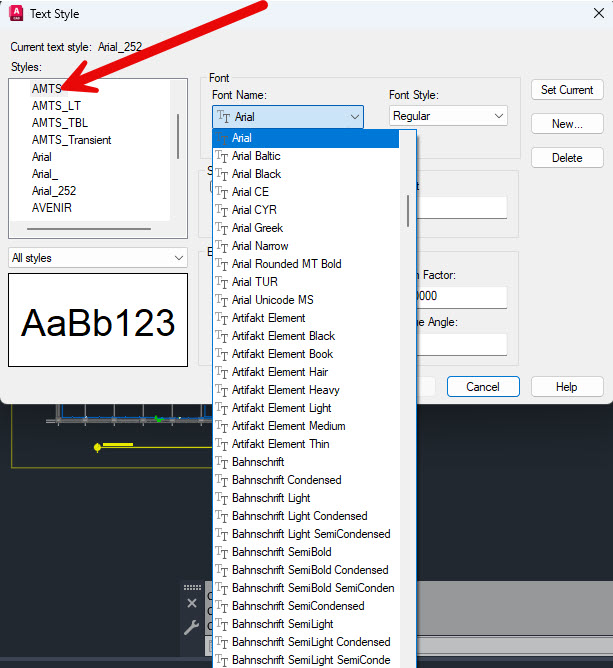This screenshot has height=668, width=613.
Task: Close the command line with X icon
Action: coord(192,603)
